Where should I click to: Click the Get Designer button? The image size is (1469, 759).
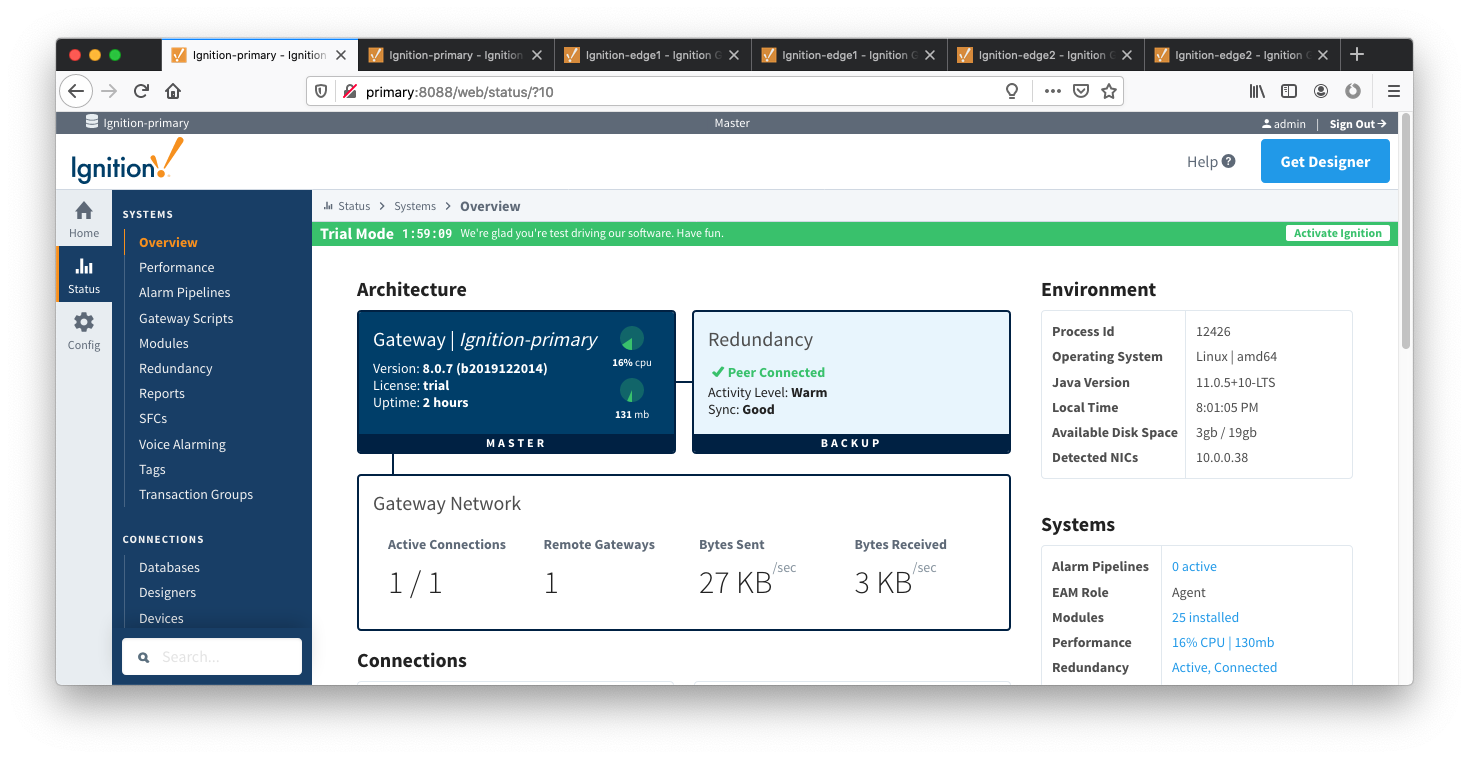[x=1325, y=161]
